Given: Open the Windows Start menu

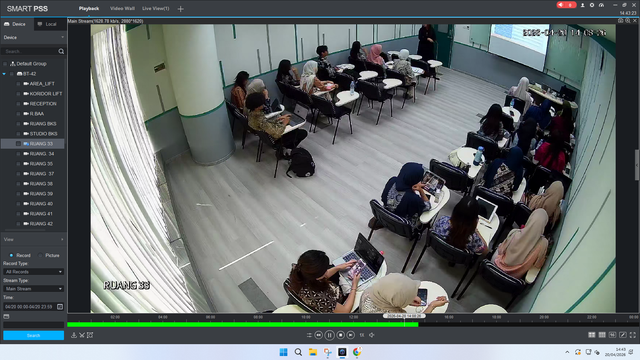Looking at the screenshot, I should click(x=283, y=352).
